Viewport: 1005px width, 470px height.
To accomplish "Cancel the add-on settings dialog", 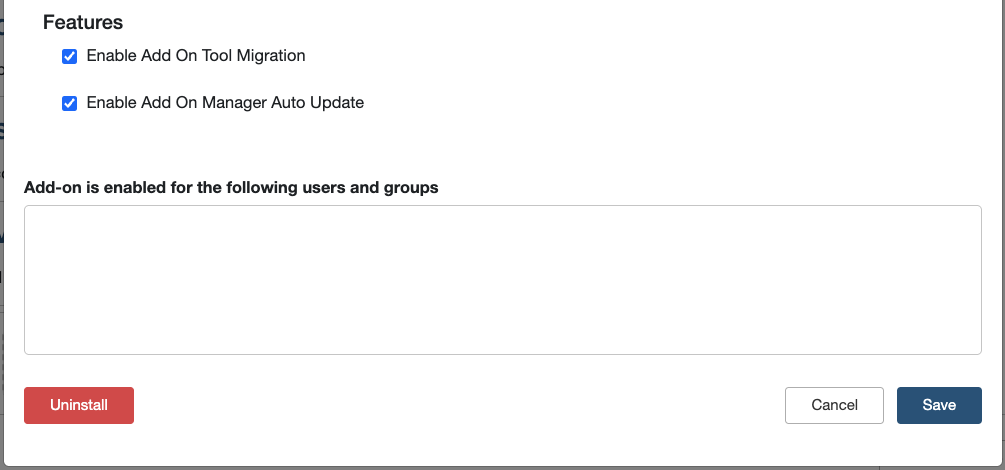I will pyautogui.click(x=834, y=405).
